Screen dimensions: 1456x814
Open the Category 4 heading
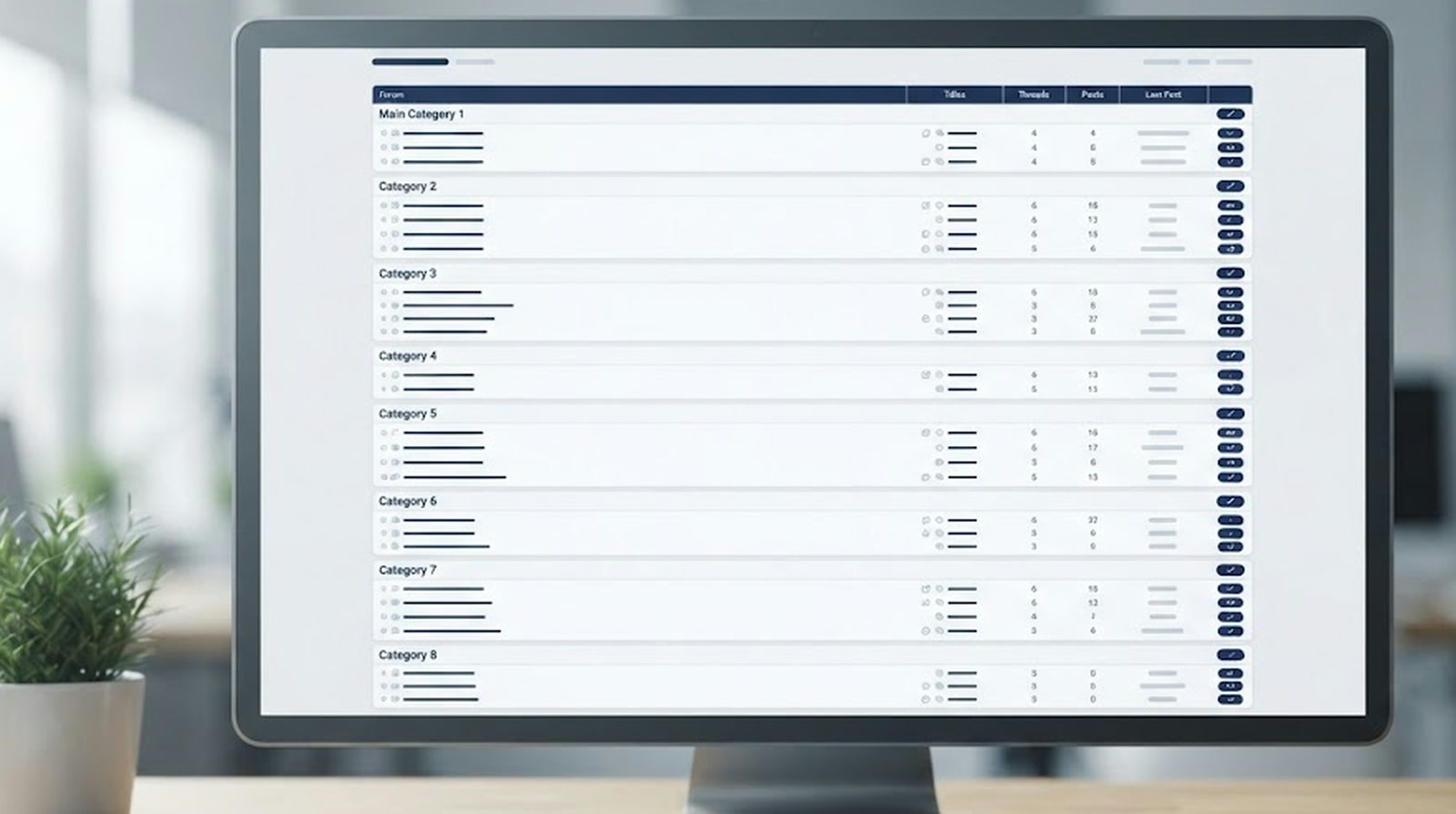408,356
